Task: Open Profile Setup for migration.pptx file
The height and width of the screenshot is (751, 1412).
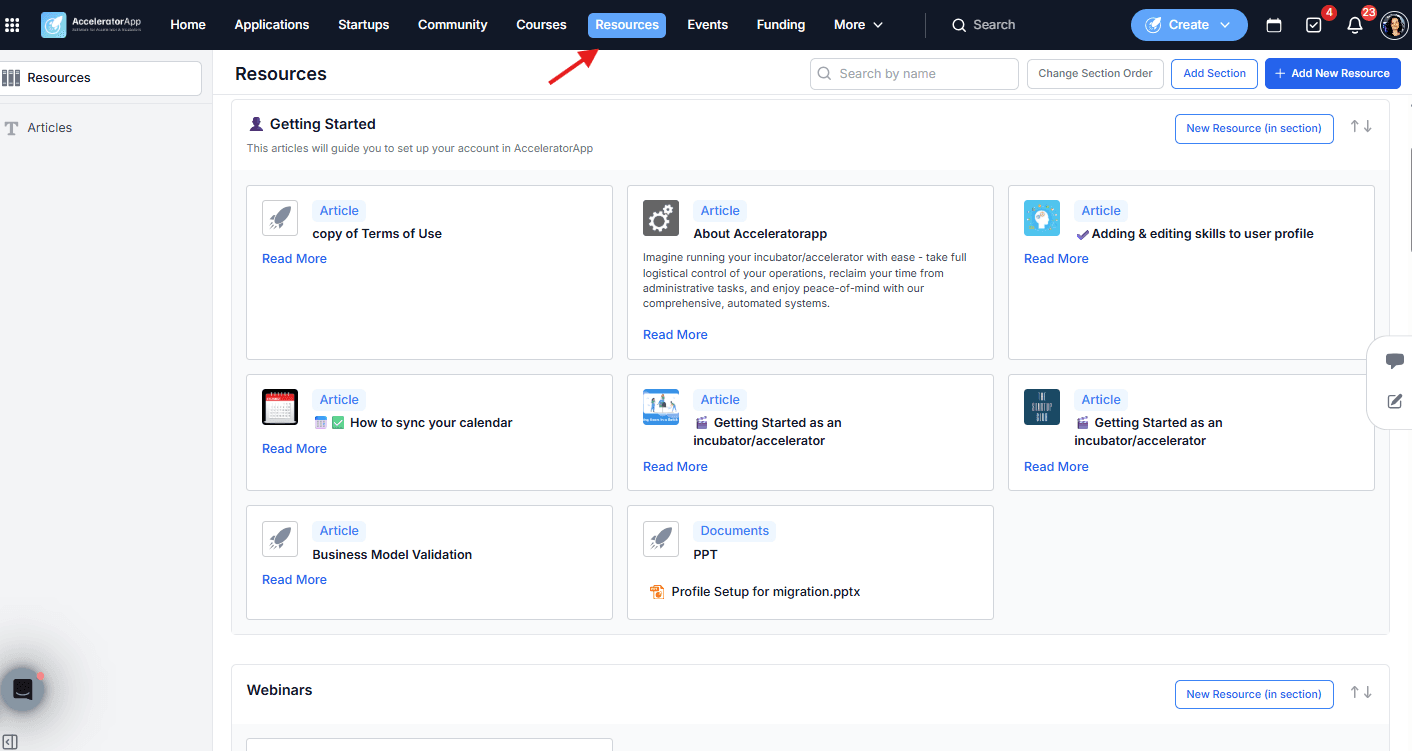Action: [765, 592]
